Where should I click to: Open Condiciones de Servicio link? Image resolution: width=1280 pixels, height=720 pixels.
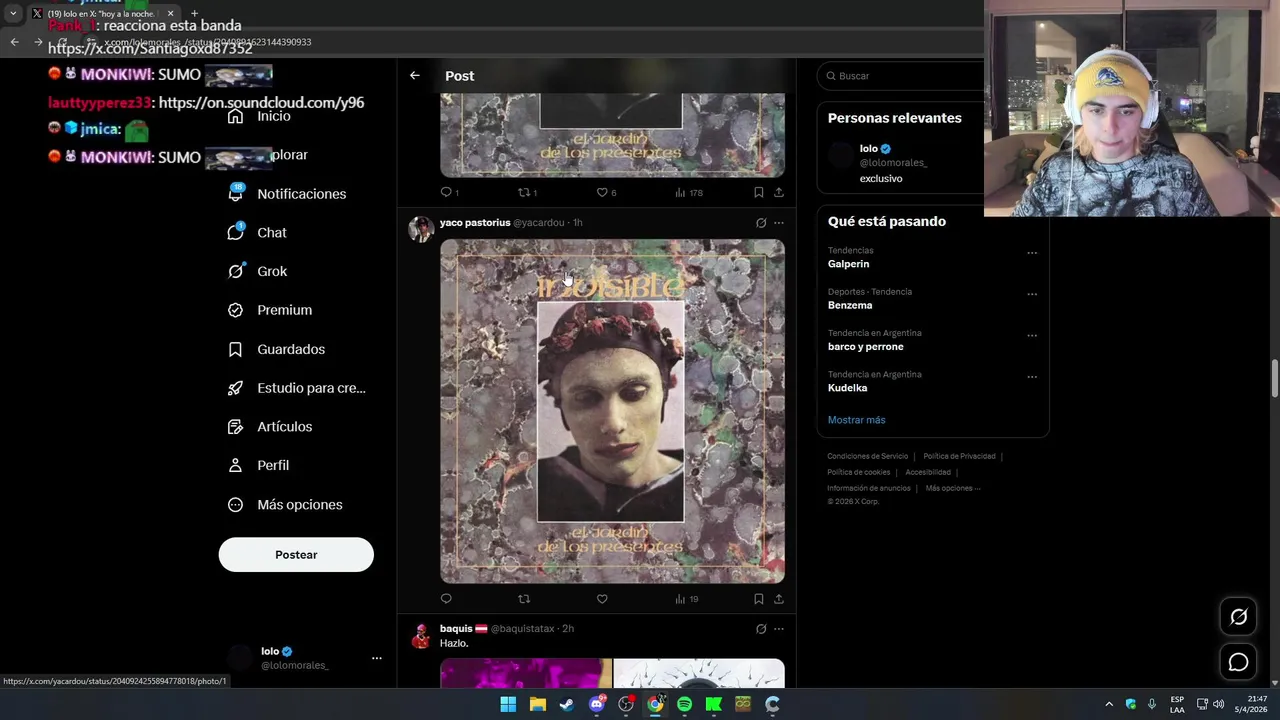click(867, 456)
